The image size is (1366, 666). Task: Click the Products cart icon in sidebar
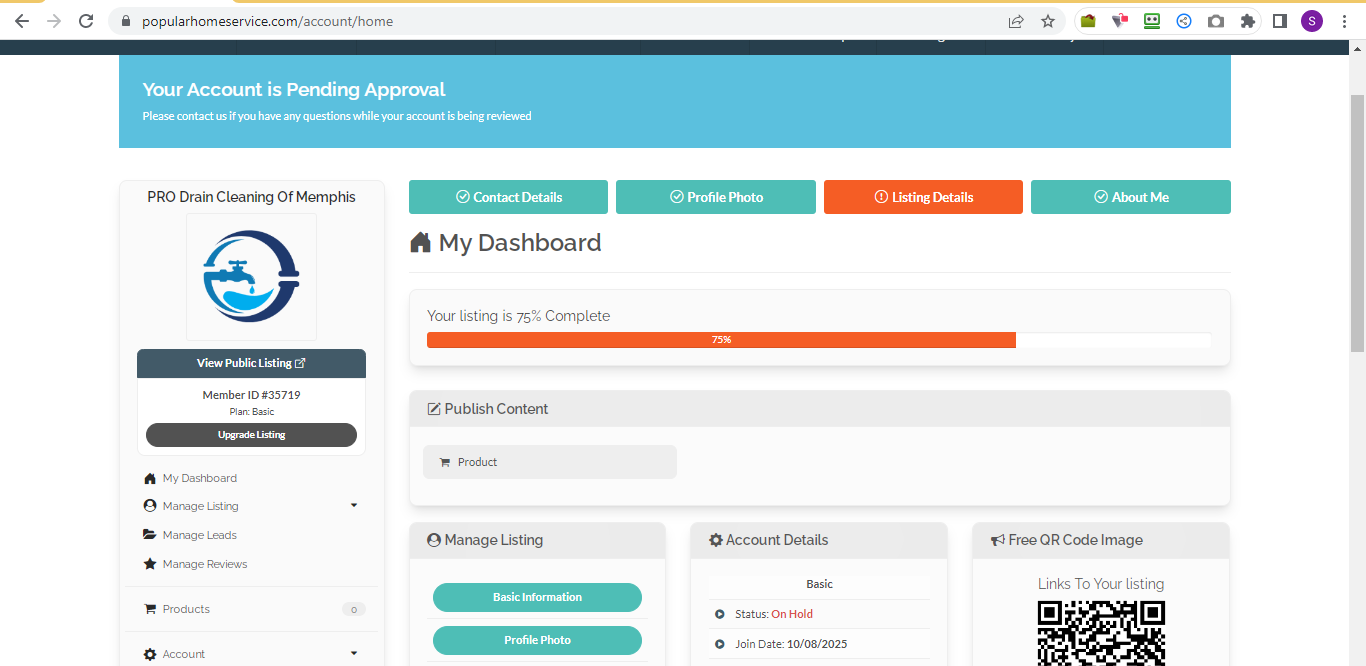pos(150,609)
